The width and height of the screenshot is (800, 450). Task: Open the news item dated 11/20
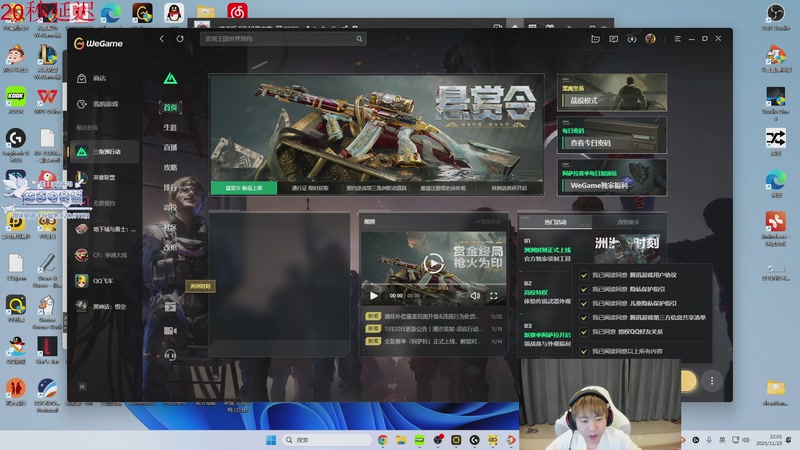click(x=433, y=316)
